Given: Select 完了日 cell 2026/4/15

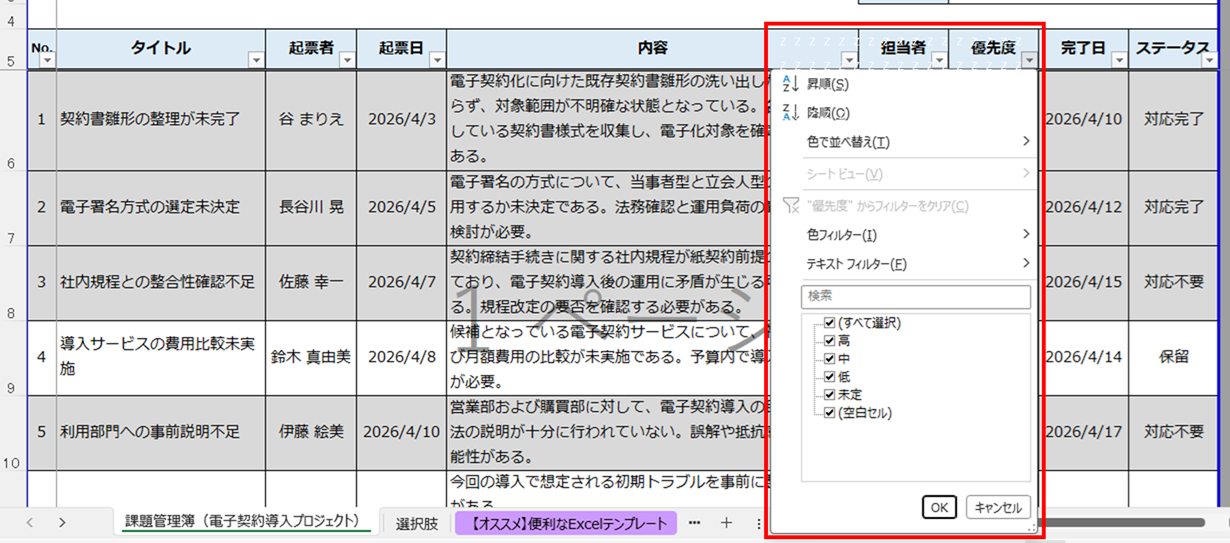Looking at the screenshot, I should 1083,283.
